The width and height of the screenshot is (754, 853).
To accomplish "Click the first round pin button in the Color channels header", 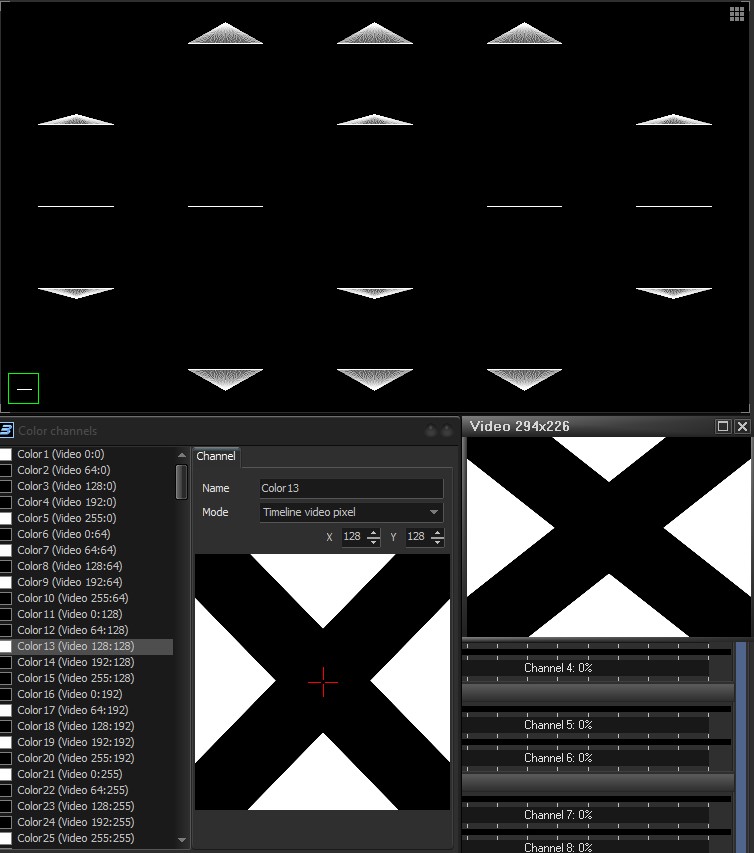I will 431,431.
